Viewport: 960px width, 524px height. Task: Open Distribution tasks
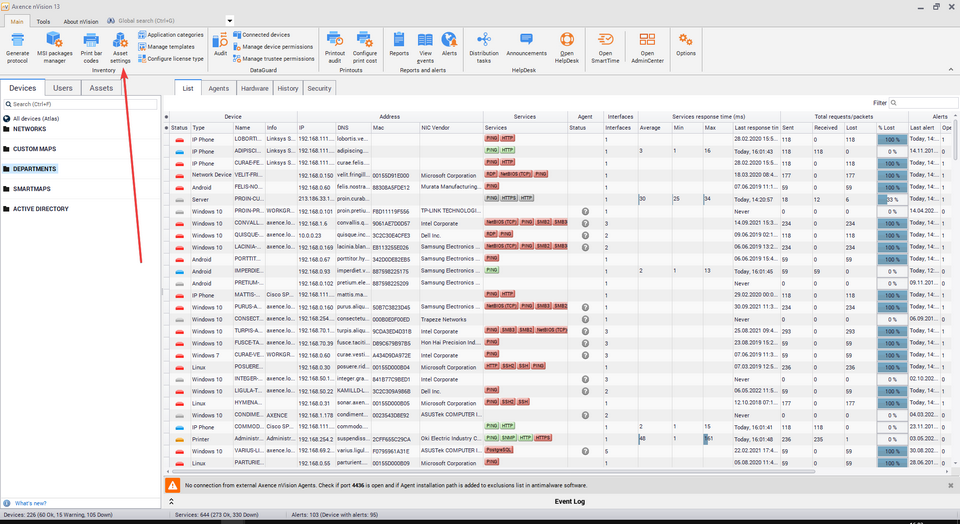click(x=484, y=45)
